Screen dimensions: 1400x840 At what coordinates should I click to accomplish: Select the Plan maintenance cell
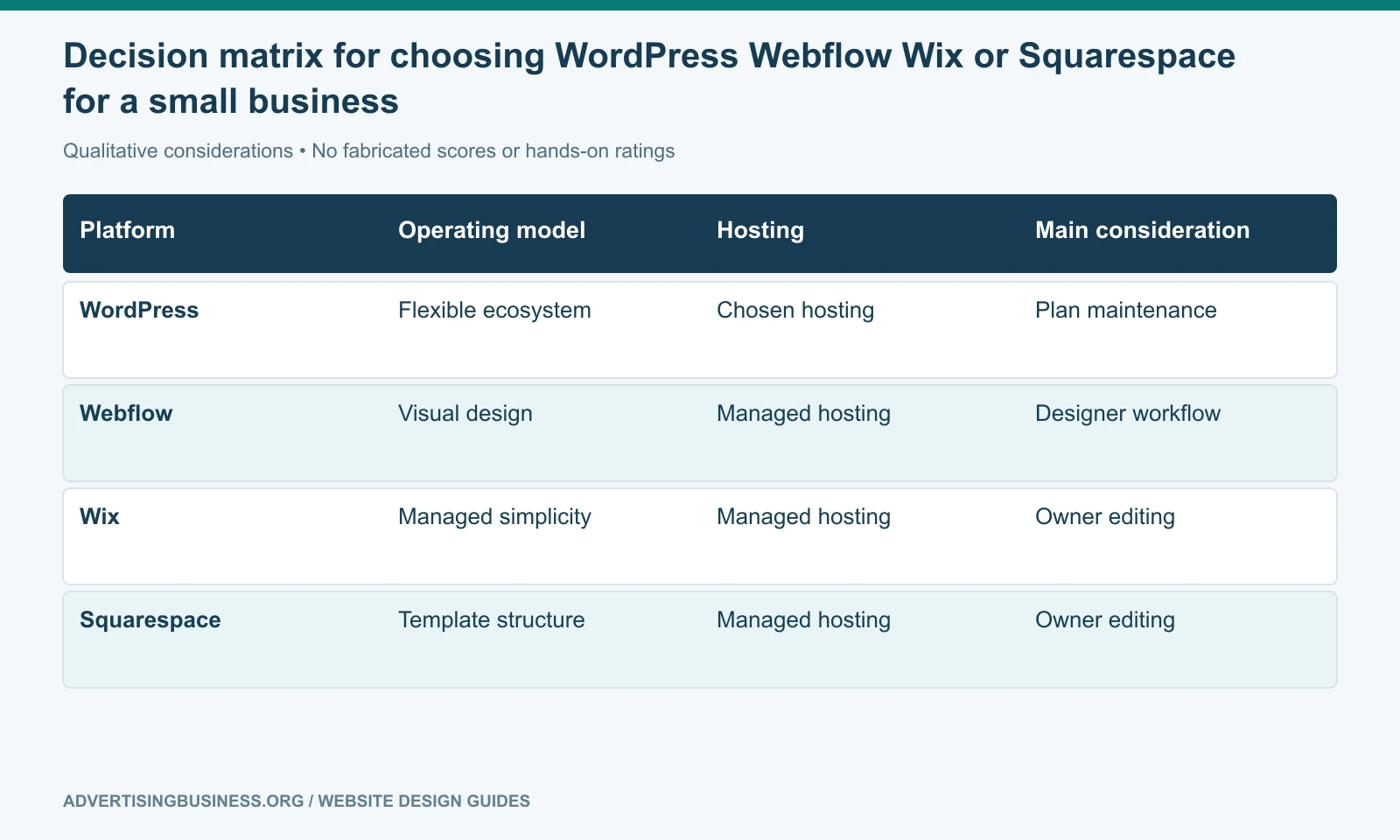click(1126, 310)
